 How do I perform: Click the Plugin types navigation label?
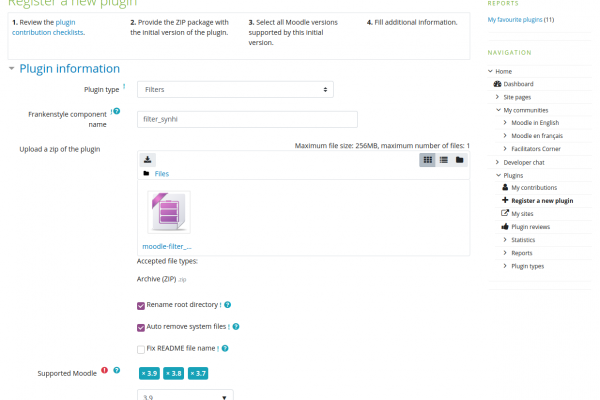click(x=528, y=266)
